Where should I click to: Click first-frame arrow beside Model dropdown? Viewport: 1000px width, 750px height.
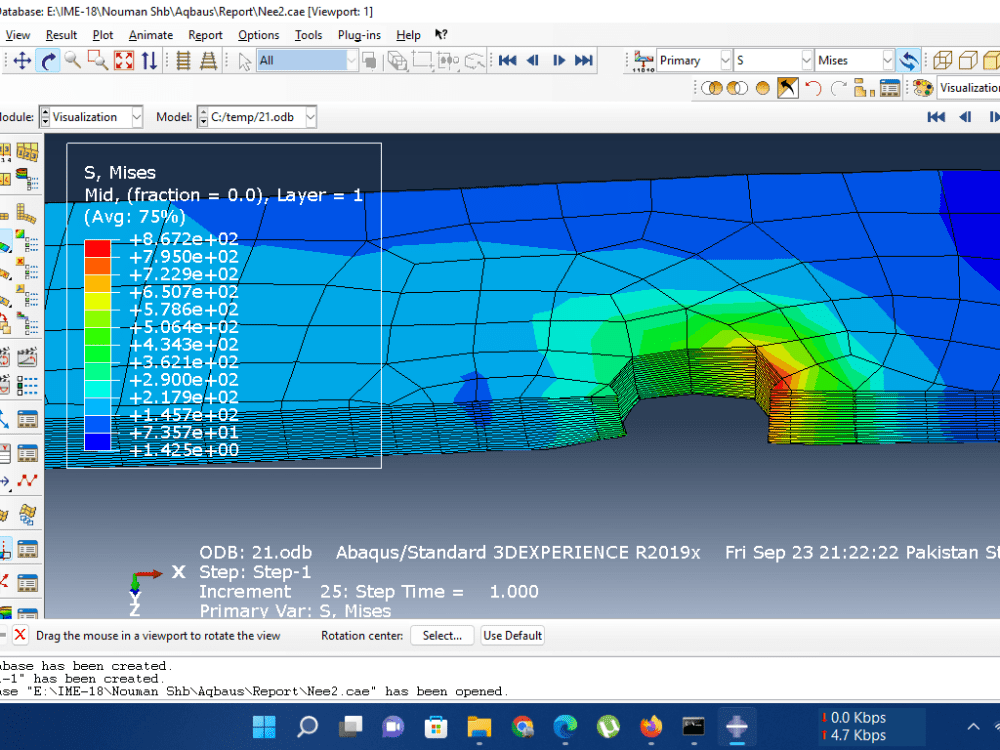(936, 117)
